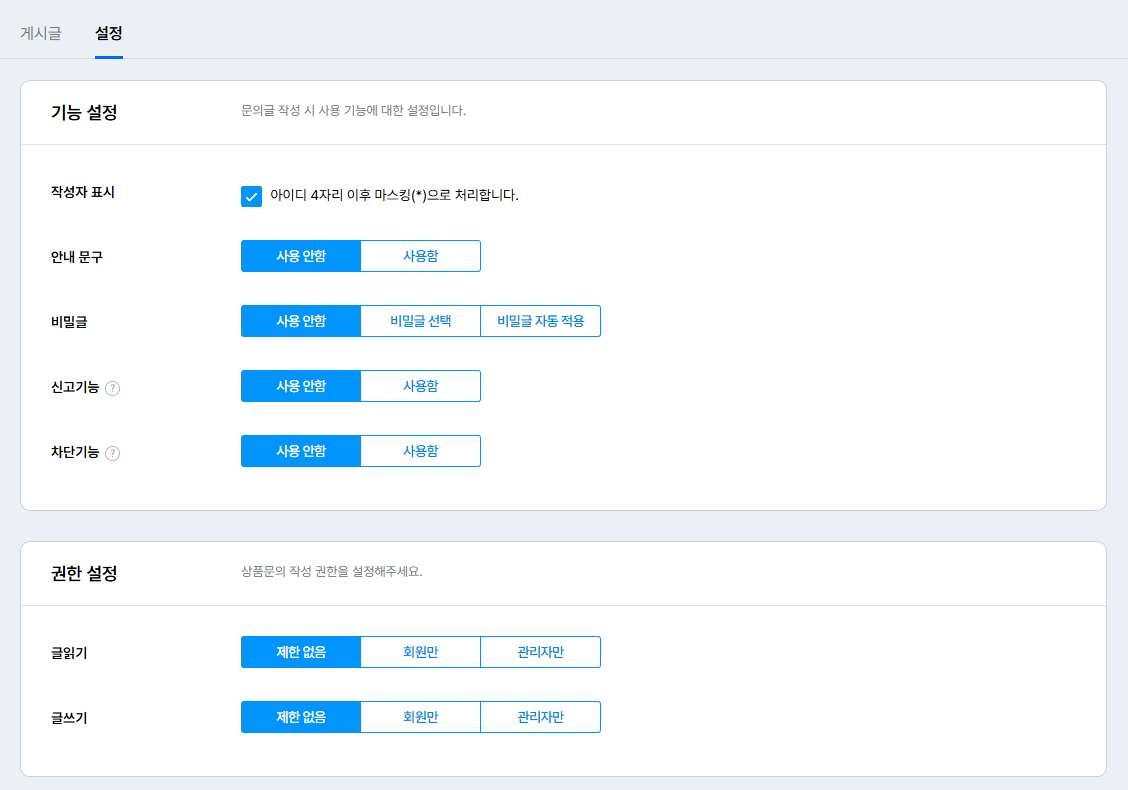The width and height of the screenshot is (1128, 790).
Task: Set 글쓰기 to 제한 없음
Action: point(301,717)
